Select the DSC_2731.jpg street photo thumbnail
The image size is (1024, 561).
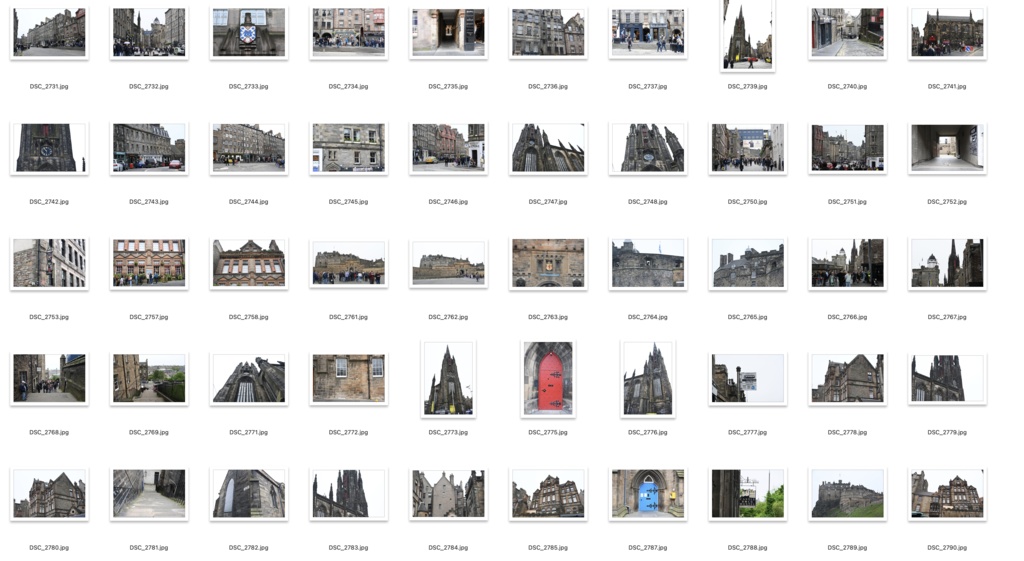49,32
